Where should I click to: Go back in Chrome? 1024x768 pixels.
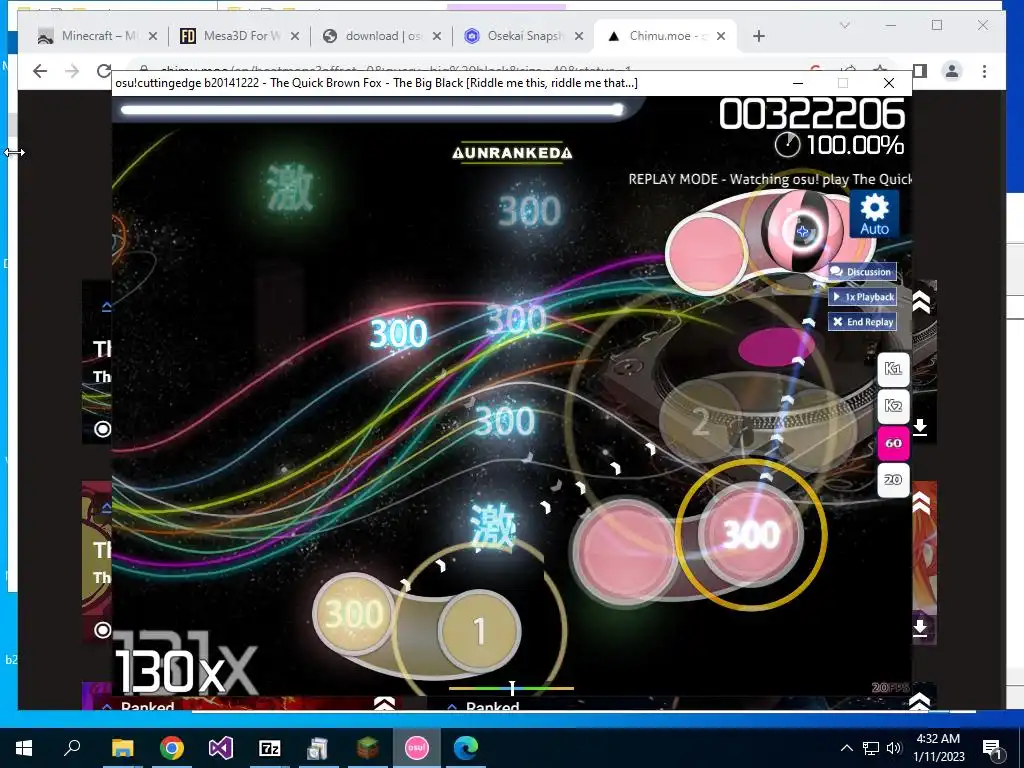tap(40, 71)
